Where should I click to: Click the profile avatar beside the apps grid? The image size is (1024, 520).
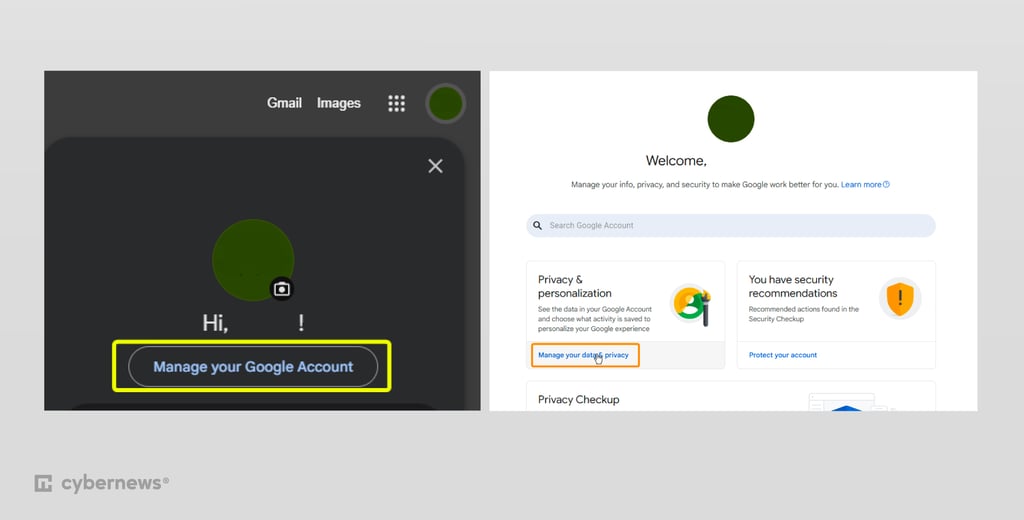[446, 103]
